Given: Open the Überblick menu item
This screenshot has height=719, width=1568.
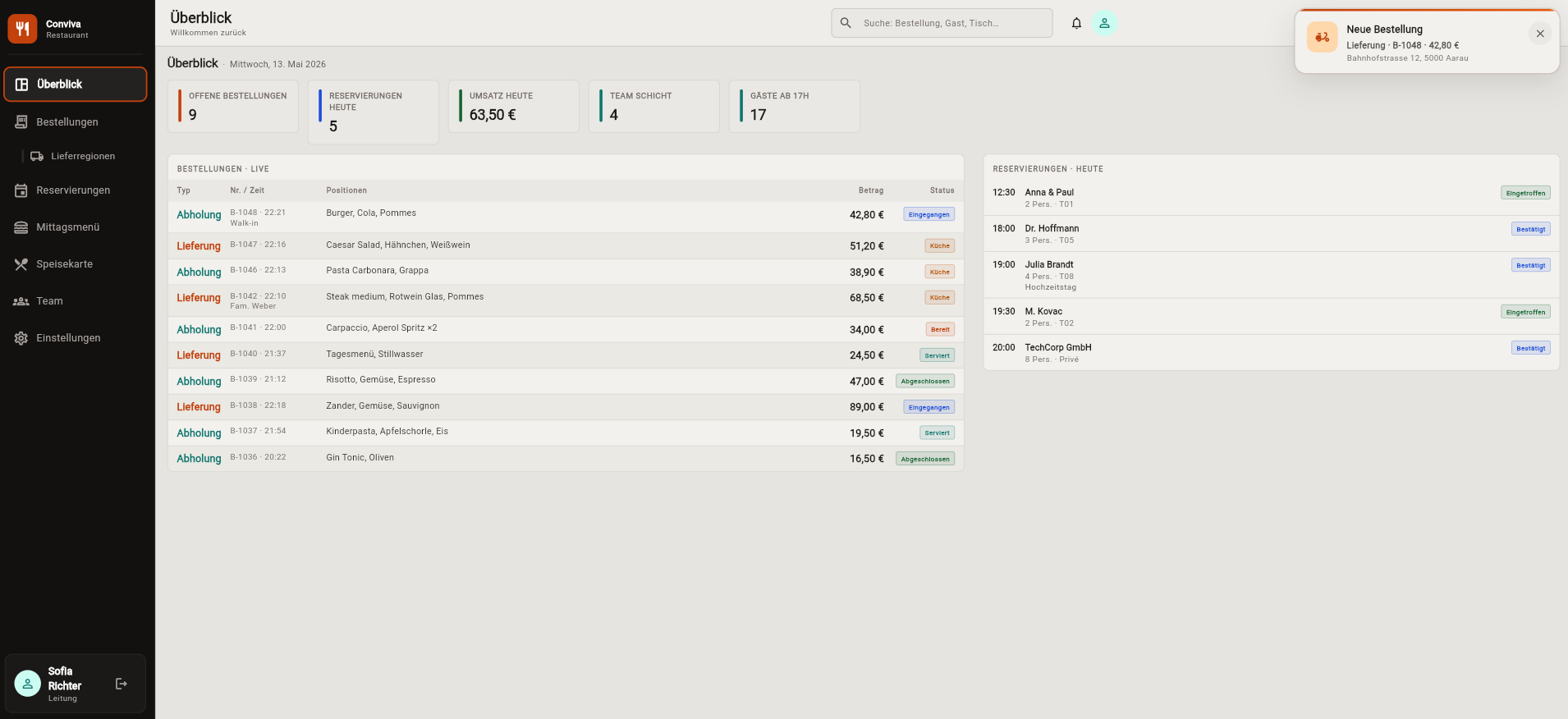Looking at the screenshot, I should 76,85.
